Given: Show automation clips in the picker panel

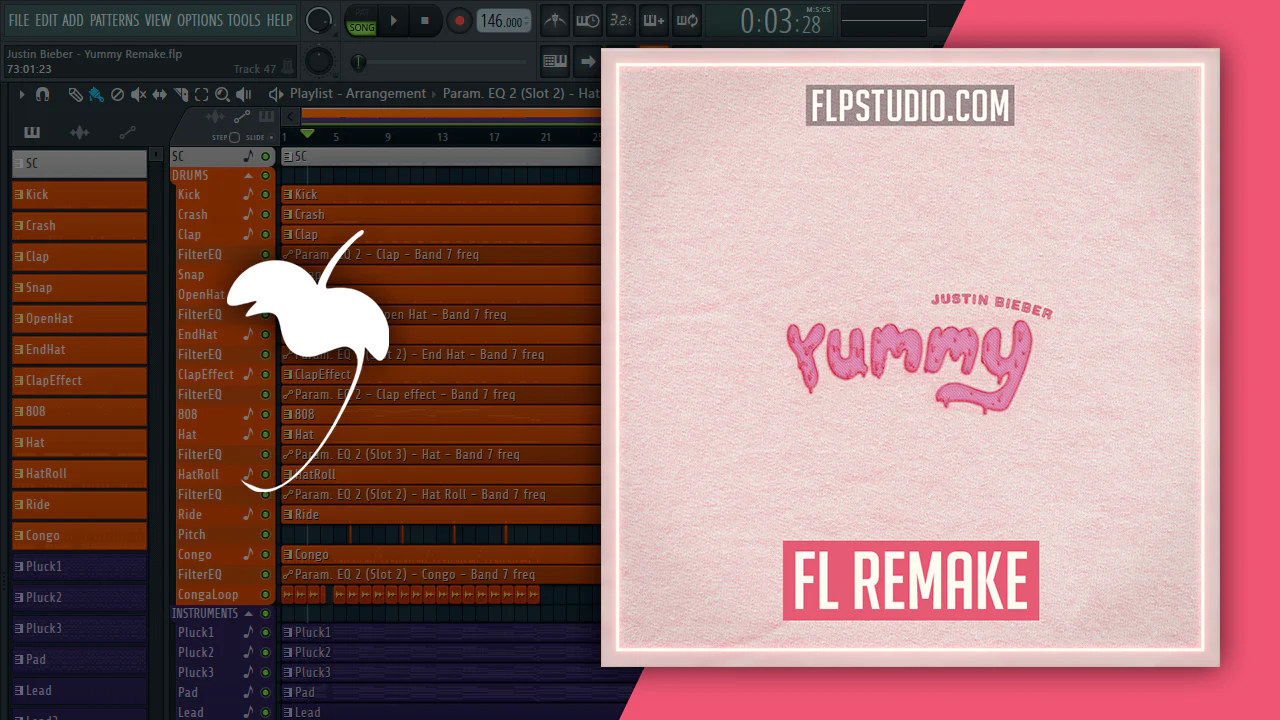Looking at the screenshot, I should [127, 132].
